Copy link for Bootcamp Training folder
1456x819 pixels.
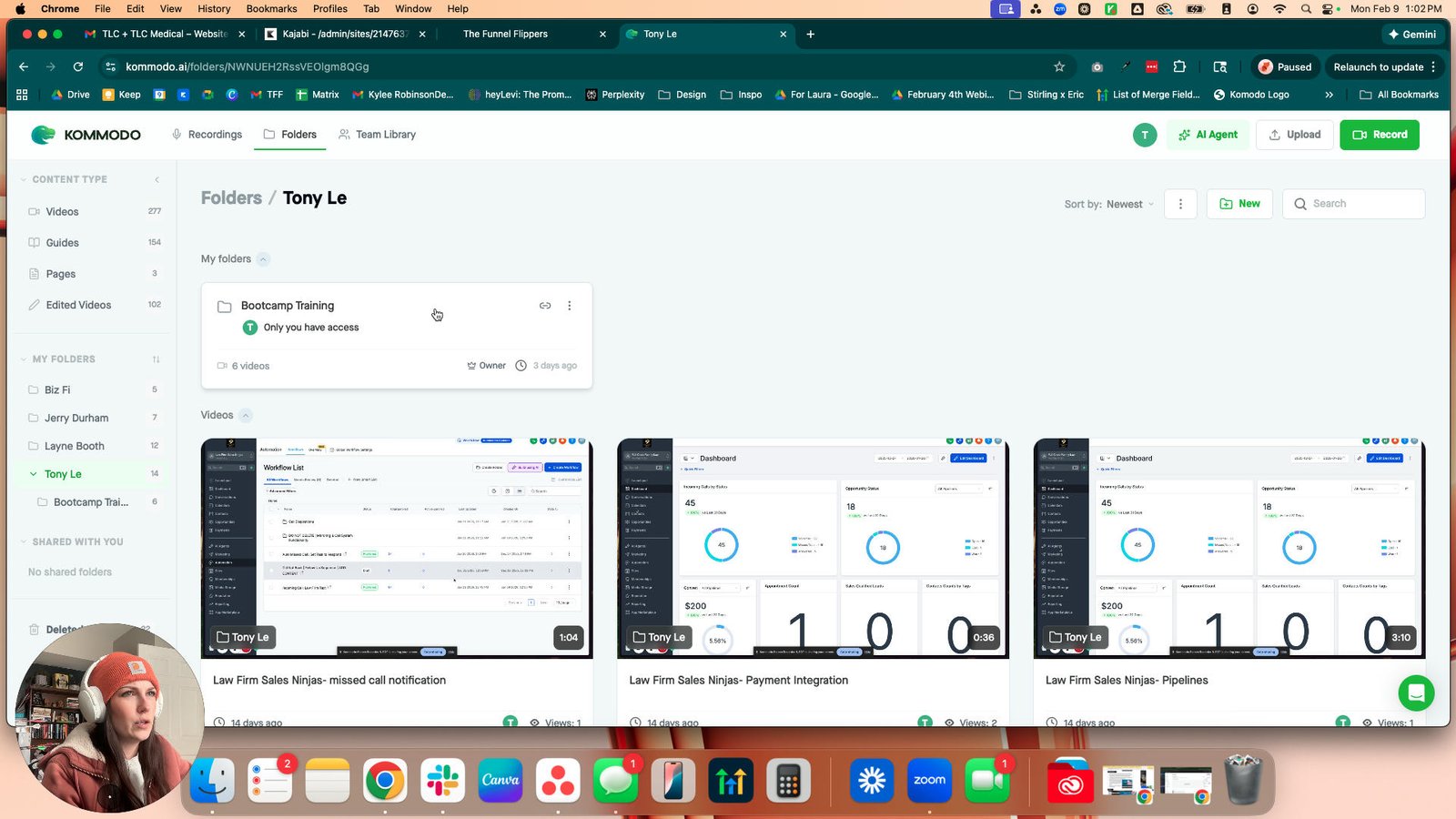click(x=545, y=306)
